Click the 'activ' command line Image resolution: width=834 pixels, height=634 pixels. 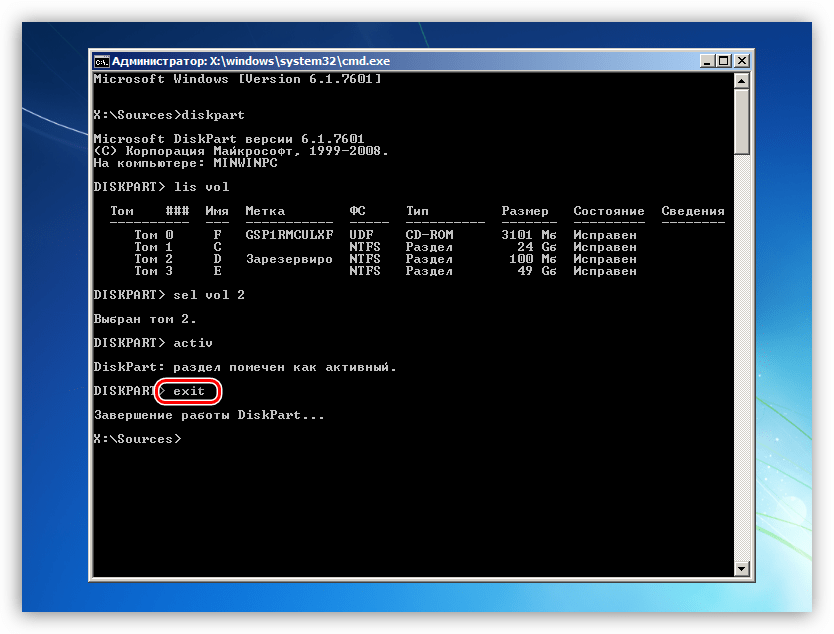(x=153, y=343)
